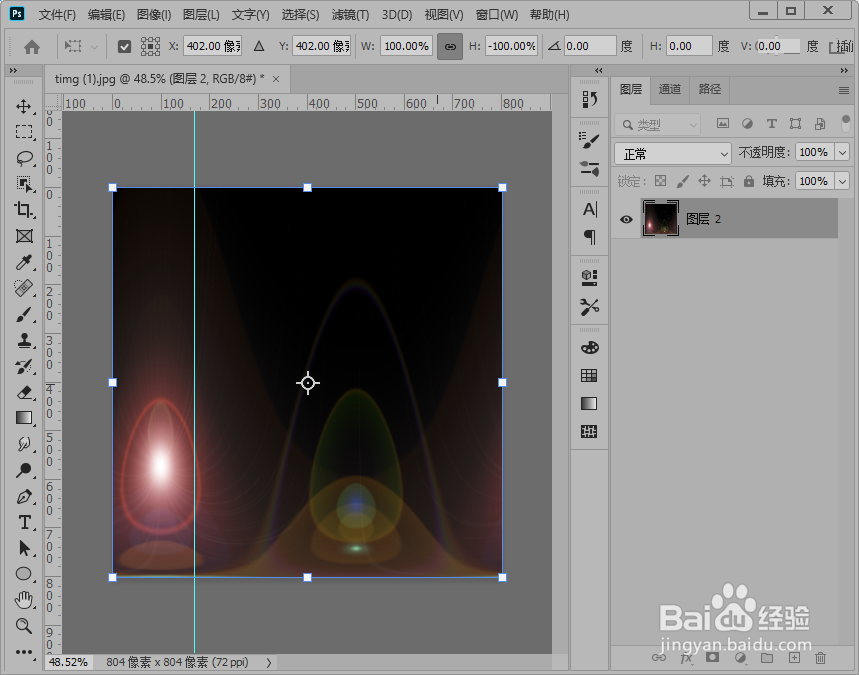Open the Brush Settings panel icon
The width and height of the screenshot is (859, 675).
tap(589, 140)
